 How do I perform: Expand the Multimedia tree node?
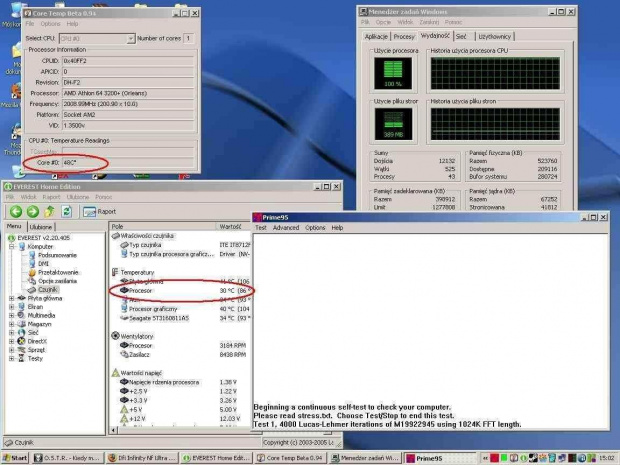(x=11, y=315)
